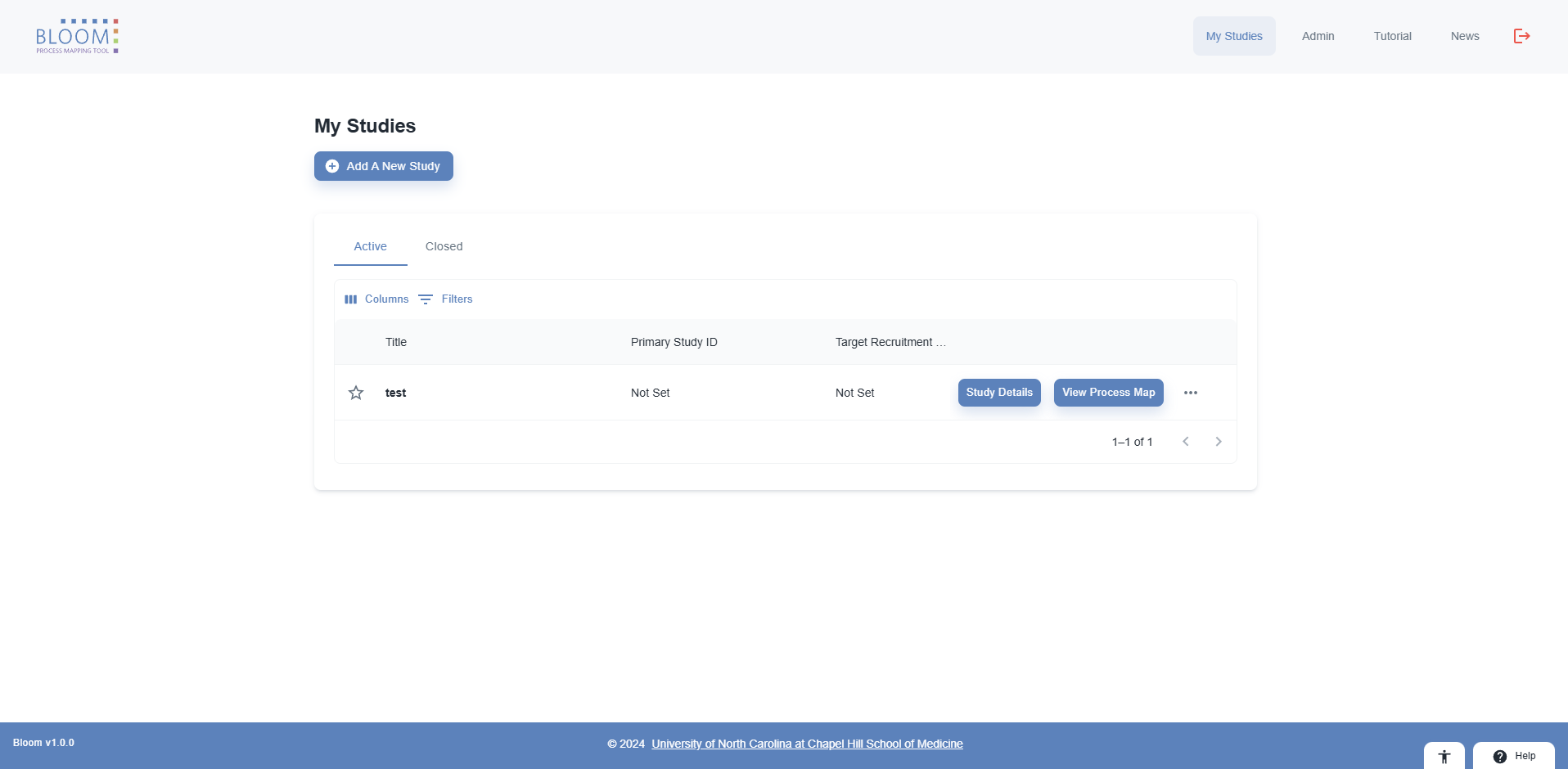Open the Columns visibility selector
The height and width of the screenshot is (769, 1568).
(x=376, y=299)
